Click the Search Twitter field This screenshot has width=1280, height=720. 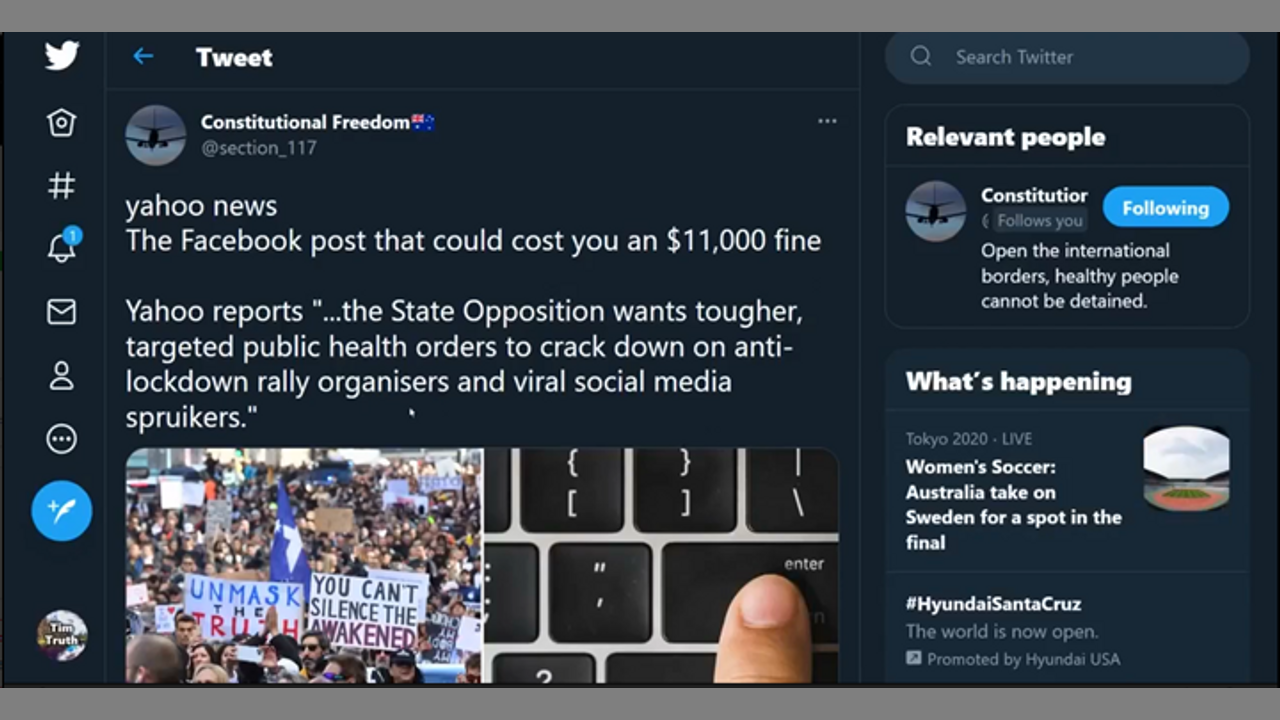(1067, 57)
